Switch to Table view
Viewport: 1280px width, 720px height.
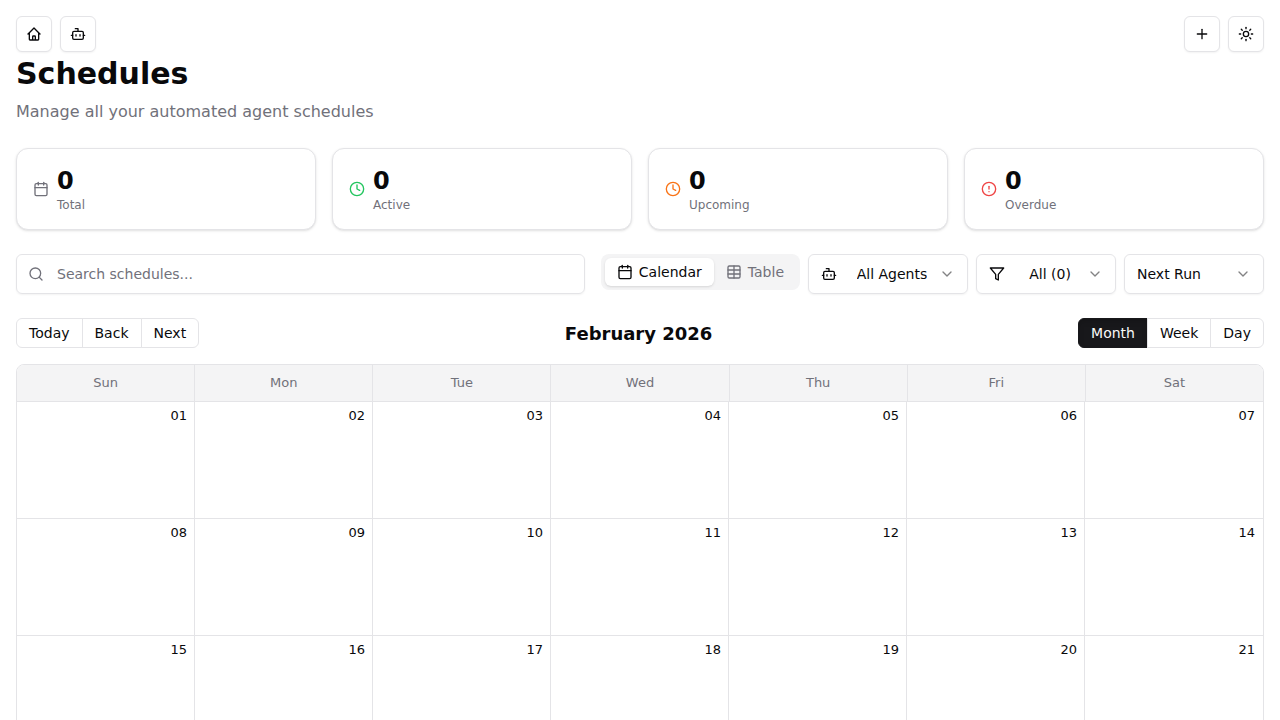pos(755,272)
